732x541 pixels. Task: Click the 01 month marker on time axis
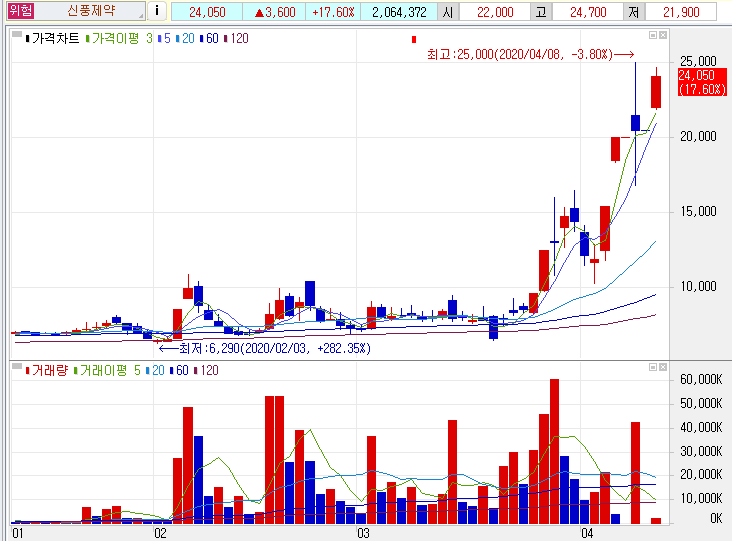18,534
